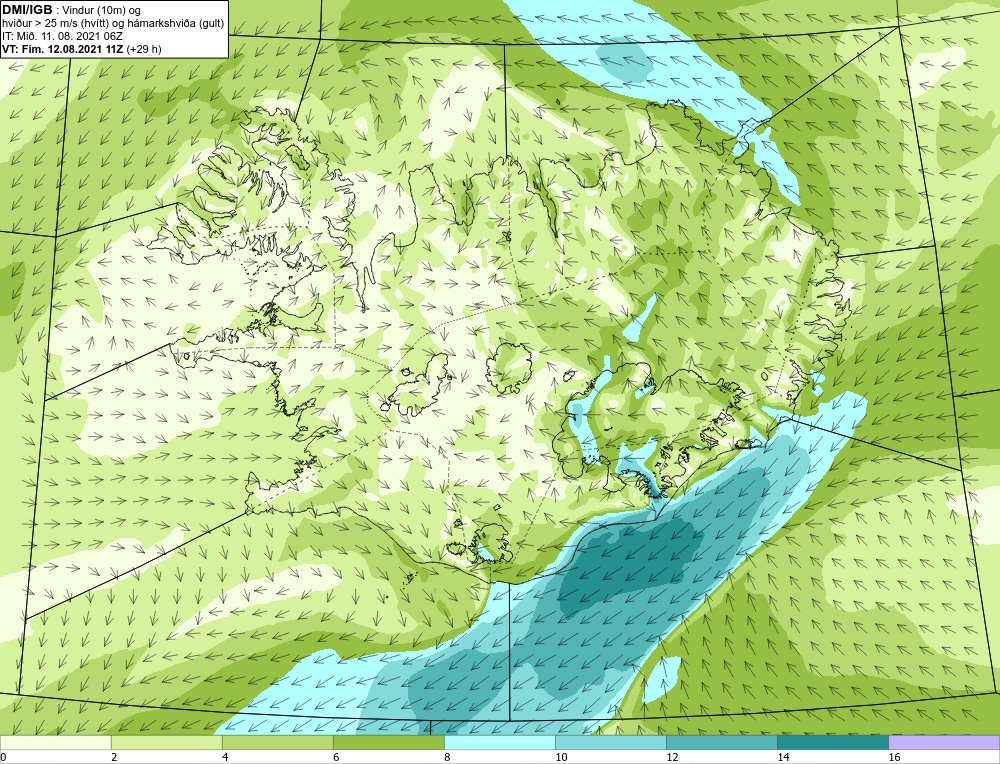Click the purple legend swatch above 16 m/s

[944, 742]
